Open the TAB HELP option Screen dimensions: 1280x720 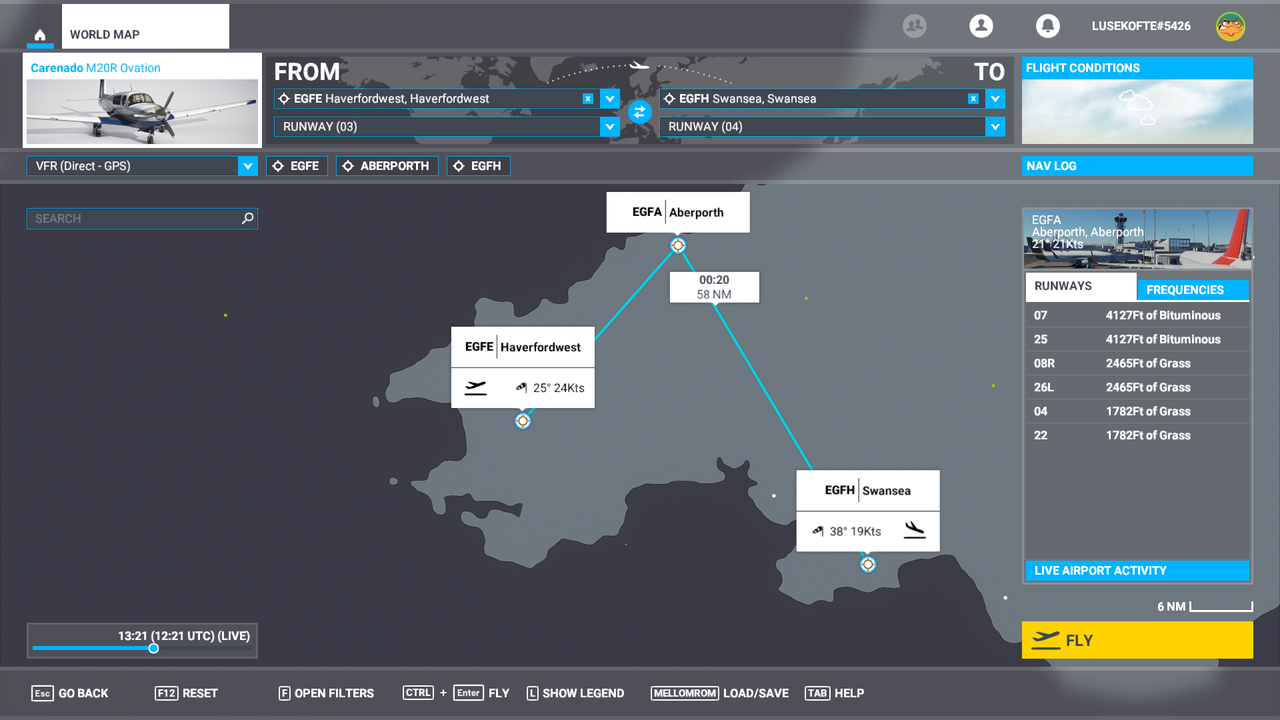tap(835, 693)
